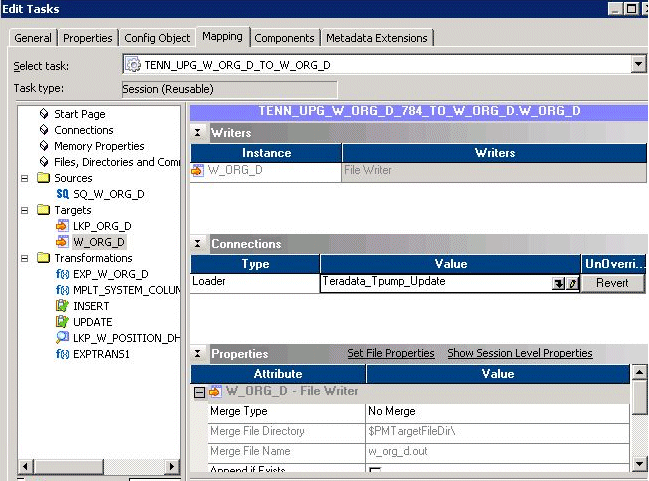Click the Session (Reusable) task type field

pyautogui.click(x=230, y=89)
